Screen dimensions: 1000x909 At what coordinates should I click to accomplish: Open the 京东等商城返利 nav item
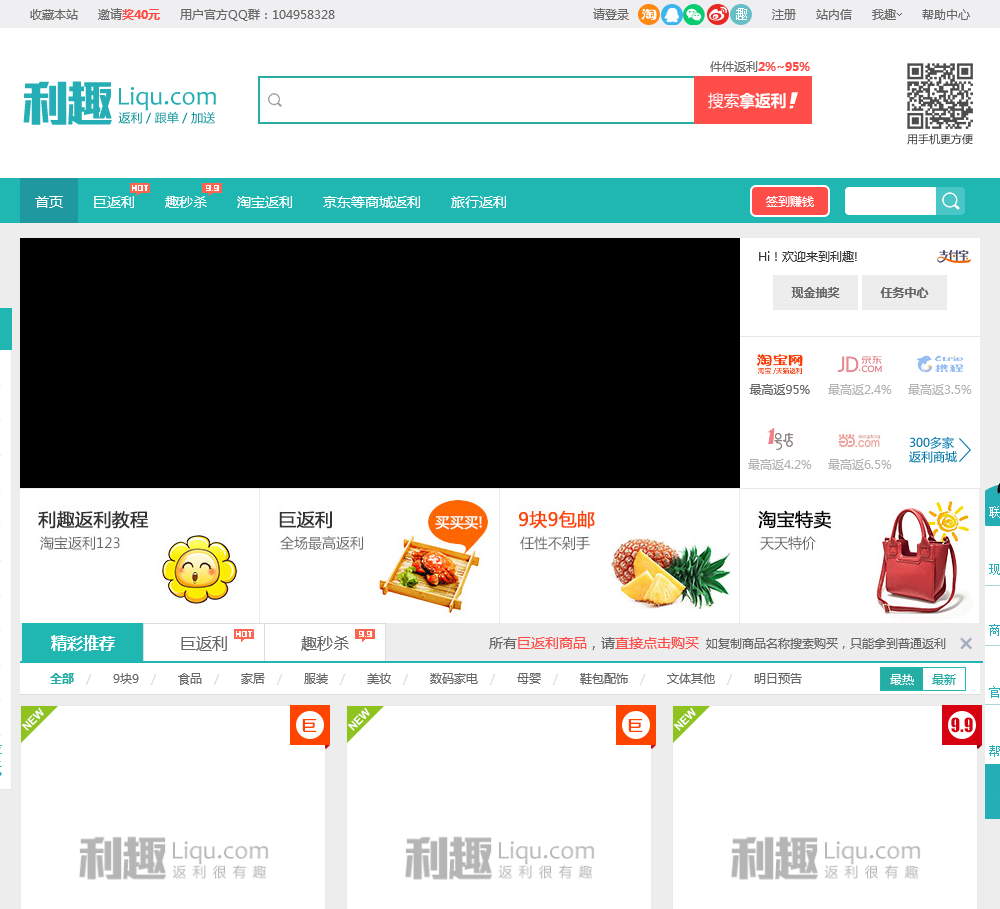pos(371,202)
